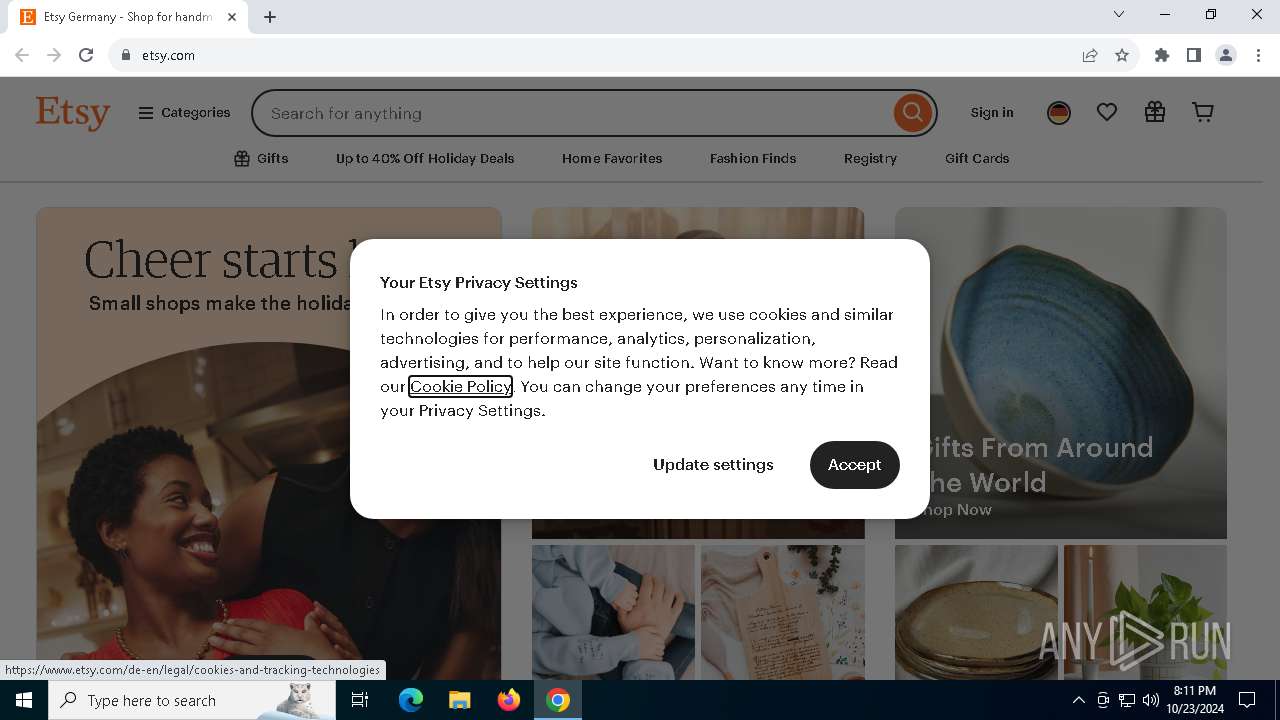Reload the page with refresh icon
The height and width of the screenshot is (720, 1280).
[x=86, y=55]
